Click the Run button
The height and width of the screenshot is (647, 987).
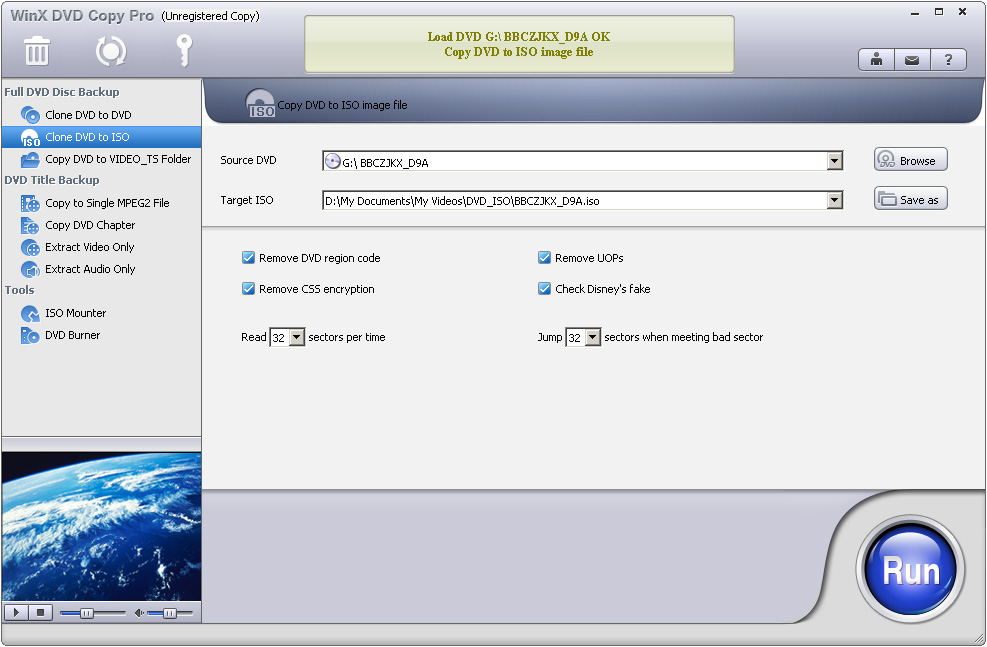coord(910,569)
